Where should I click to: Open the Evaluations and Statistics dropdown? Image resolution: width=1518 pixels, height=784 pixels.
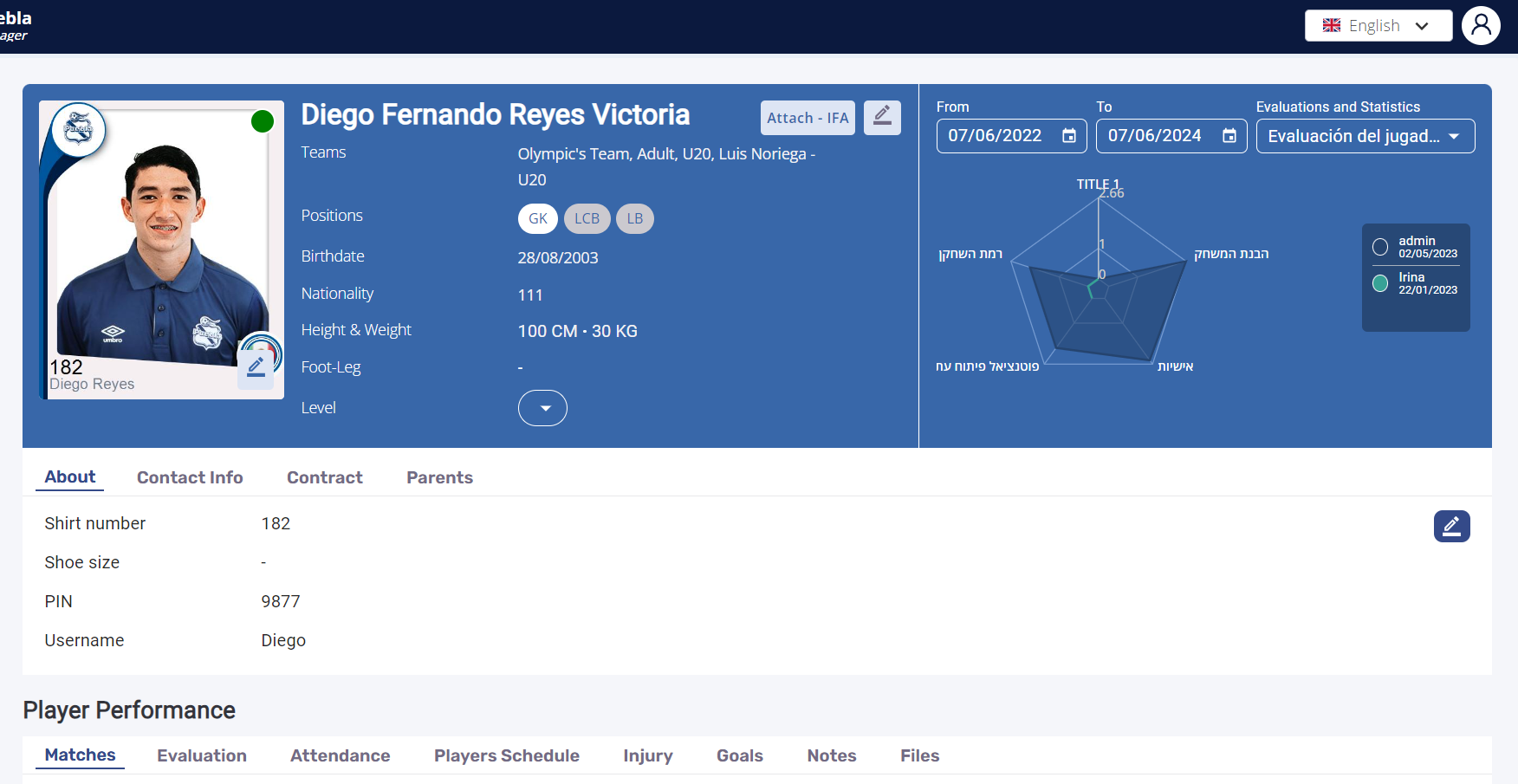pos(1365,136)
